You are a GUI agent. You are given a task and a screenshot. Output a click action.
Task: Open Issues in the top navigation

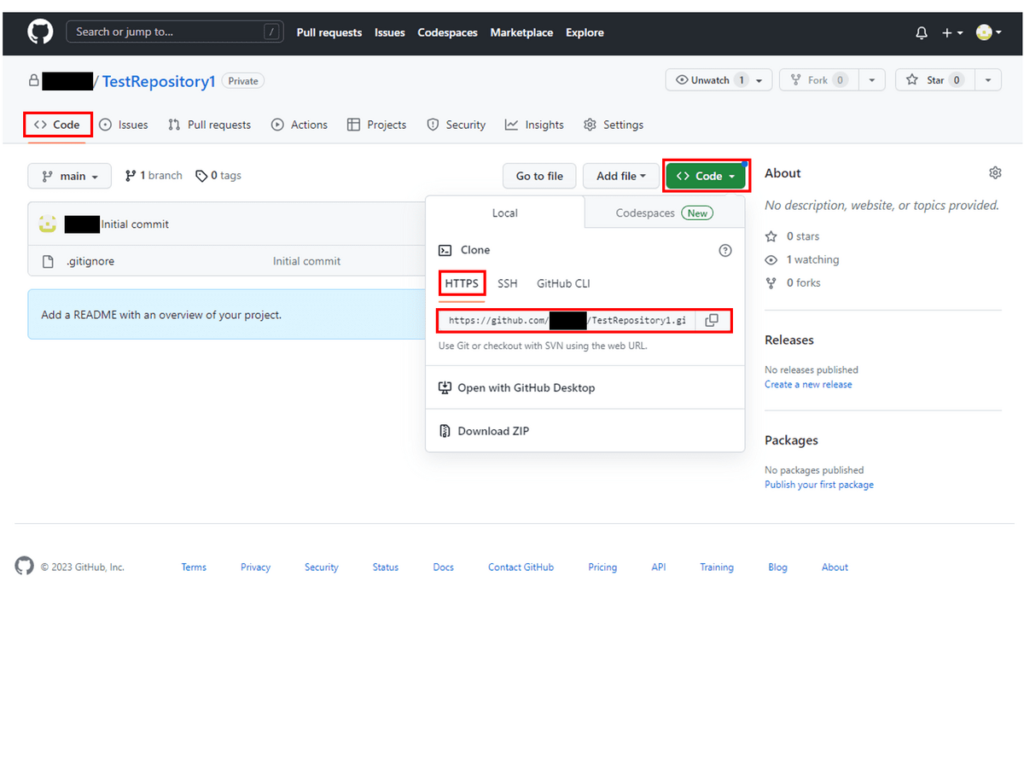click(x=389, y=33)
